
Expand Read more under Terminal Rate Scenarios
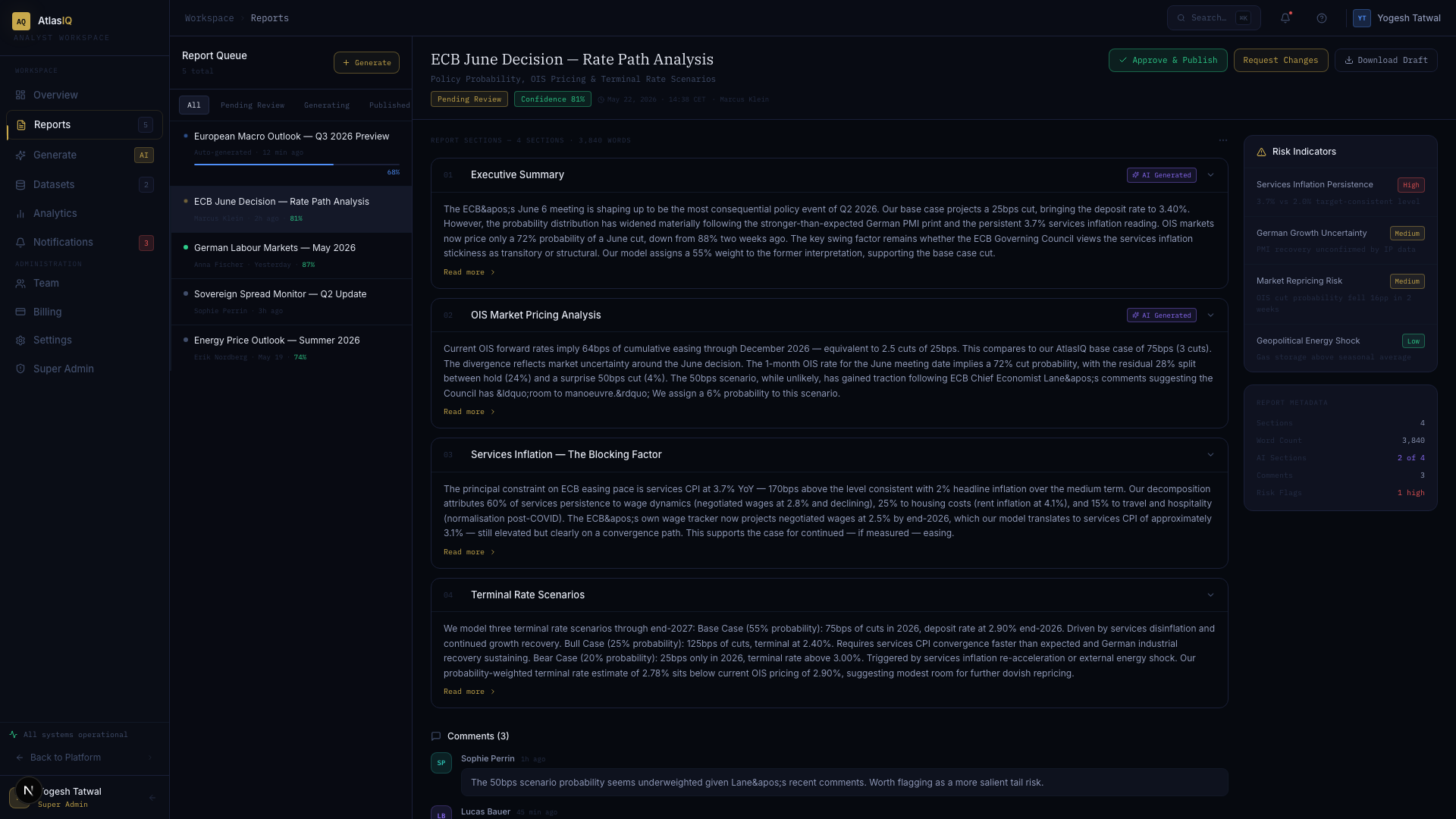[469, 692]
